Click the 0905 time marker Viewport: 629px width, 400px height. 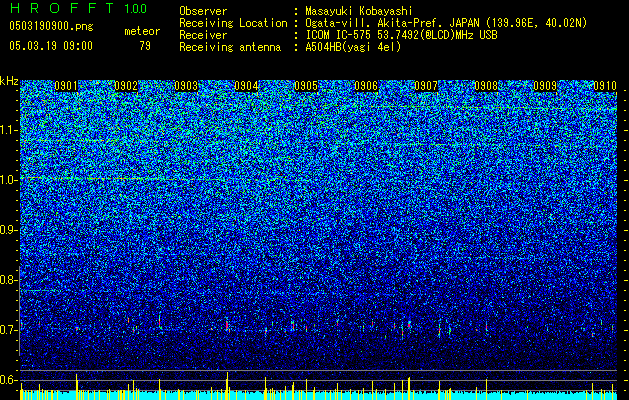tap(306, 86)
